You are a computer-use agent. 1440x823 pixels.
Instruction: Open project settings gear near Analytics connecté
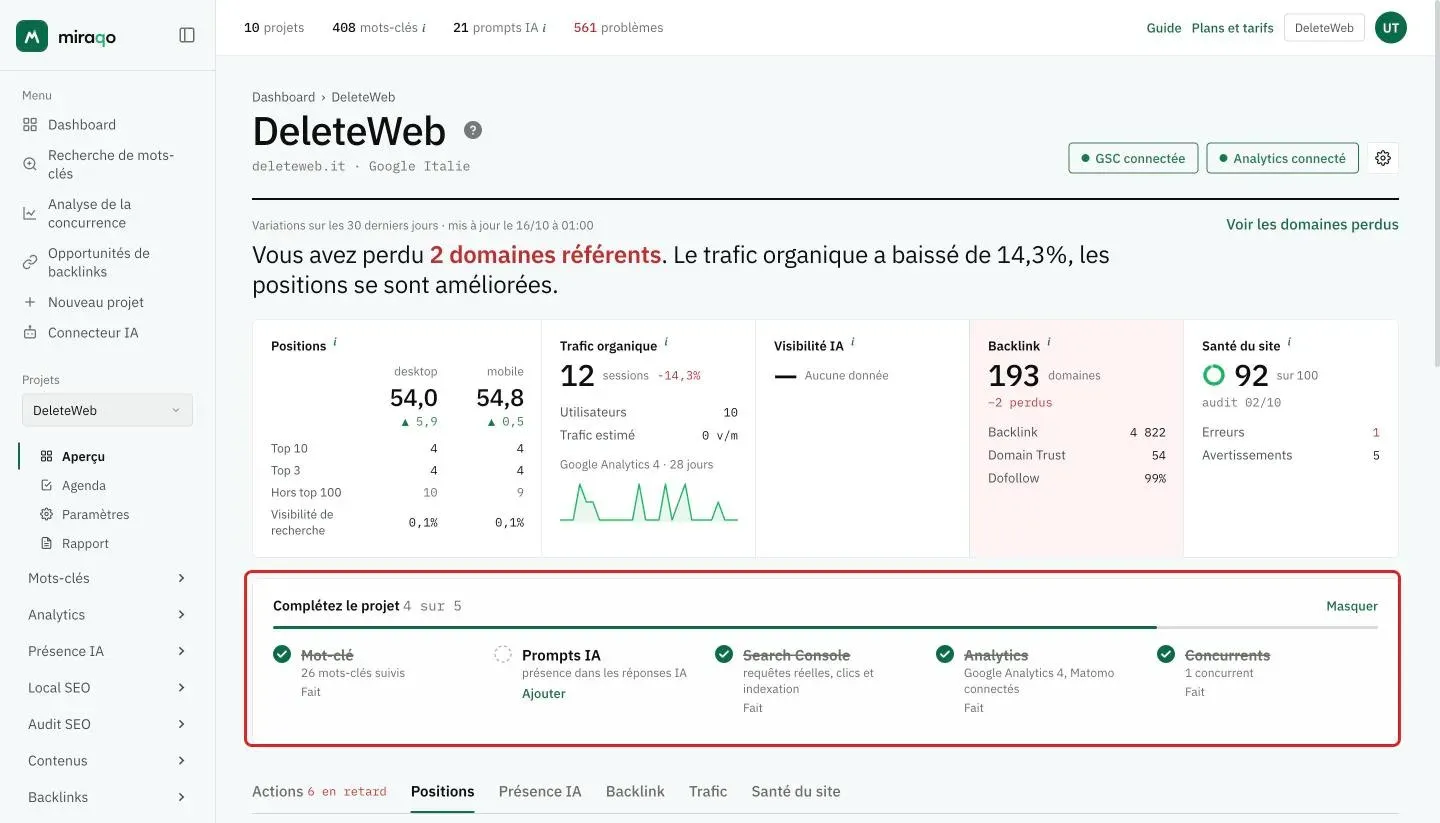(1383, 158)
